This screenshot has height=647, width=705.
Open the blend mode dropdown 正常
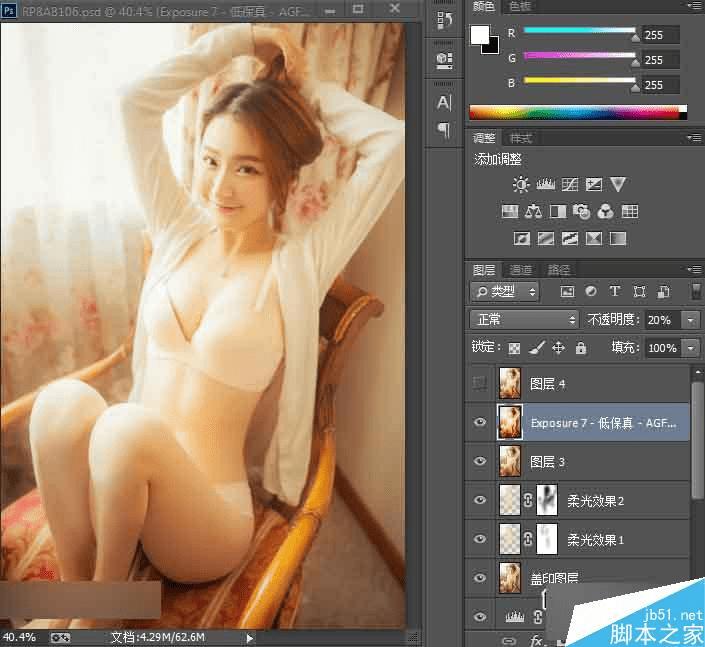(524, 320)
